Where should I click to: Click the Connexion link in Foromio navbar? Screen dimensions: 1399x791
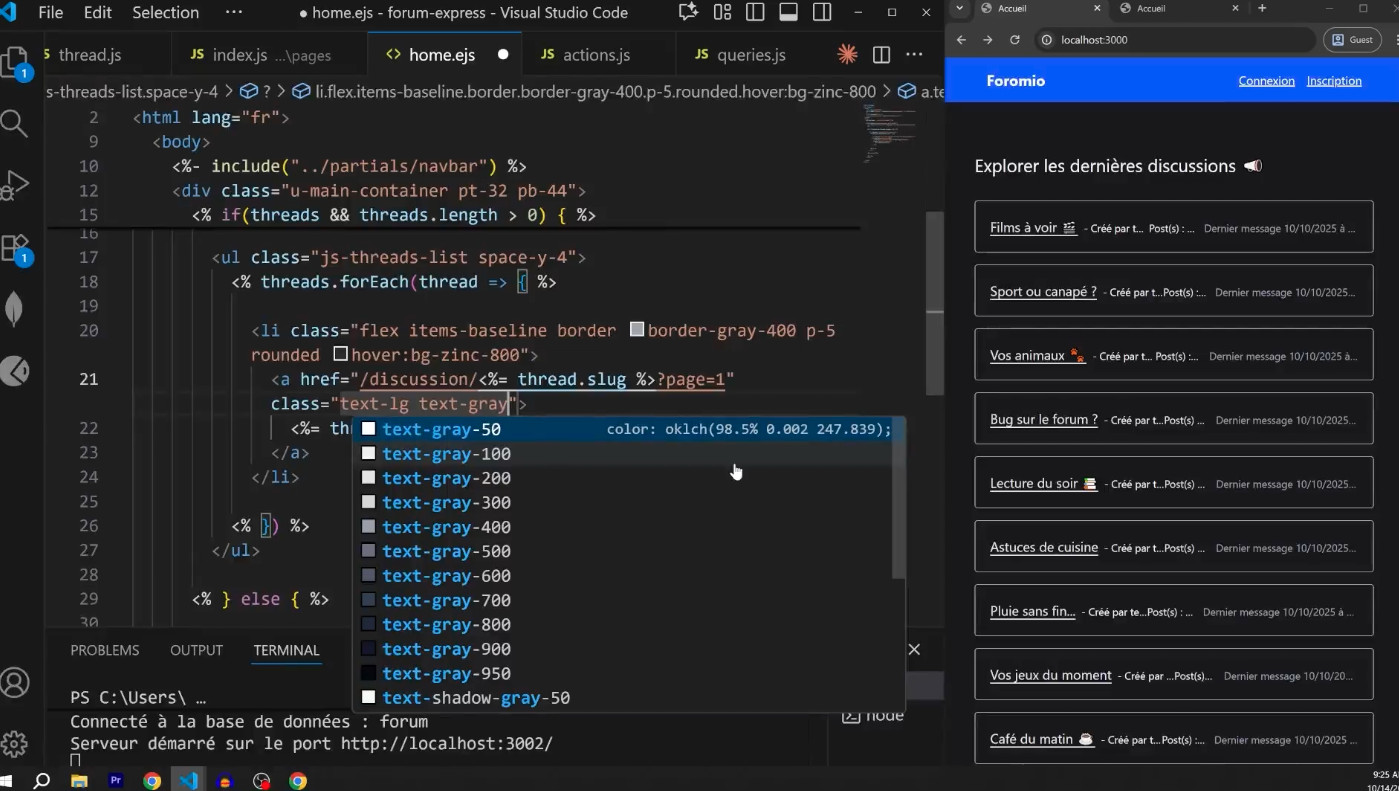(1266, 81)
